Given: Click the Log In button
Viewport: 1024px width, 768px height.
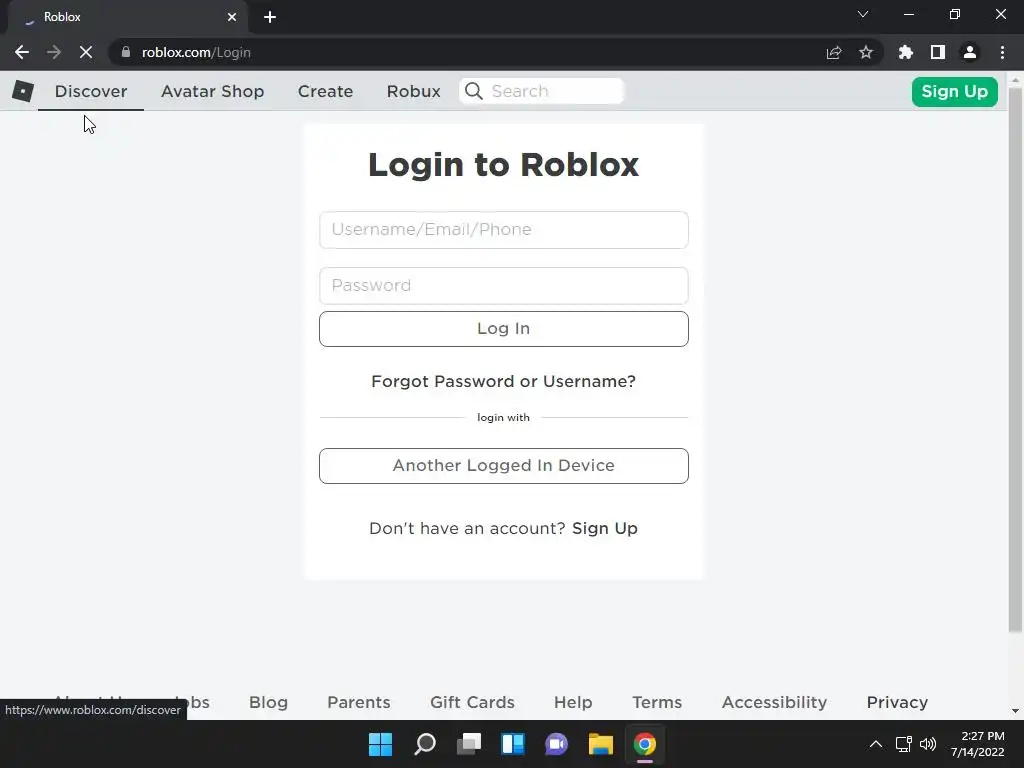Looking at the screenshot, I should tap(504, 328).
